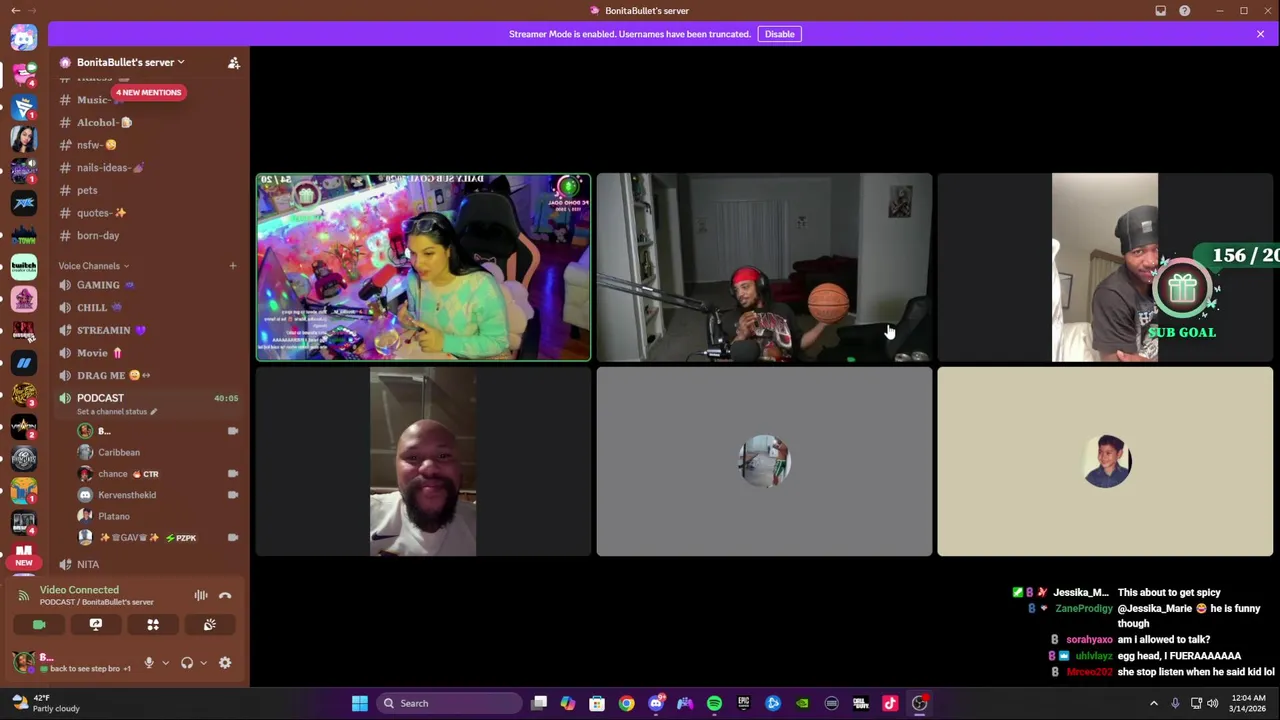Open the Twitch server icon
The height and width of the screenshot is (720, 1280).
24,267
